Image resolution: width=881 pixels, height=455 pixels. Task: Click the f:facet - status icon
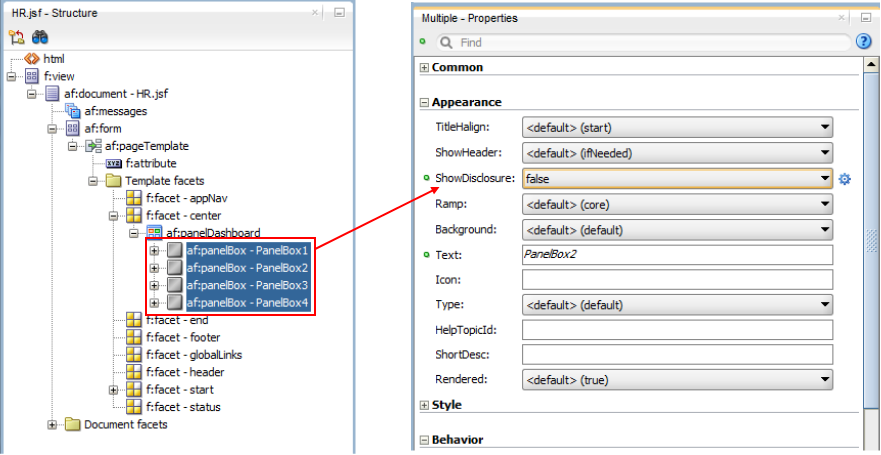(x=134, y=407)
